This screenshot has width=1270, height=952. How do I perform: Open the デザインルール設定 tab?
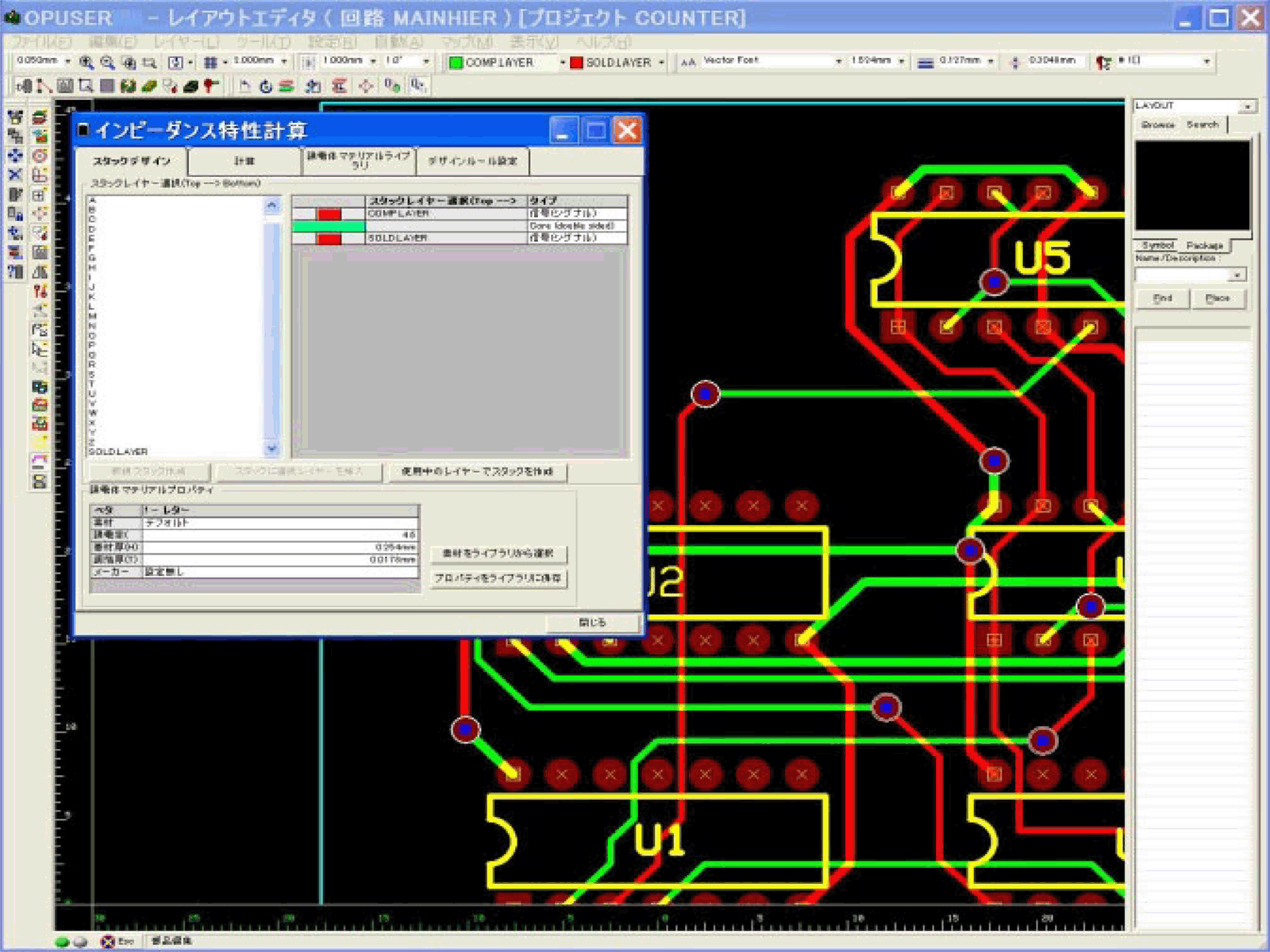coord(472,161)
